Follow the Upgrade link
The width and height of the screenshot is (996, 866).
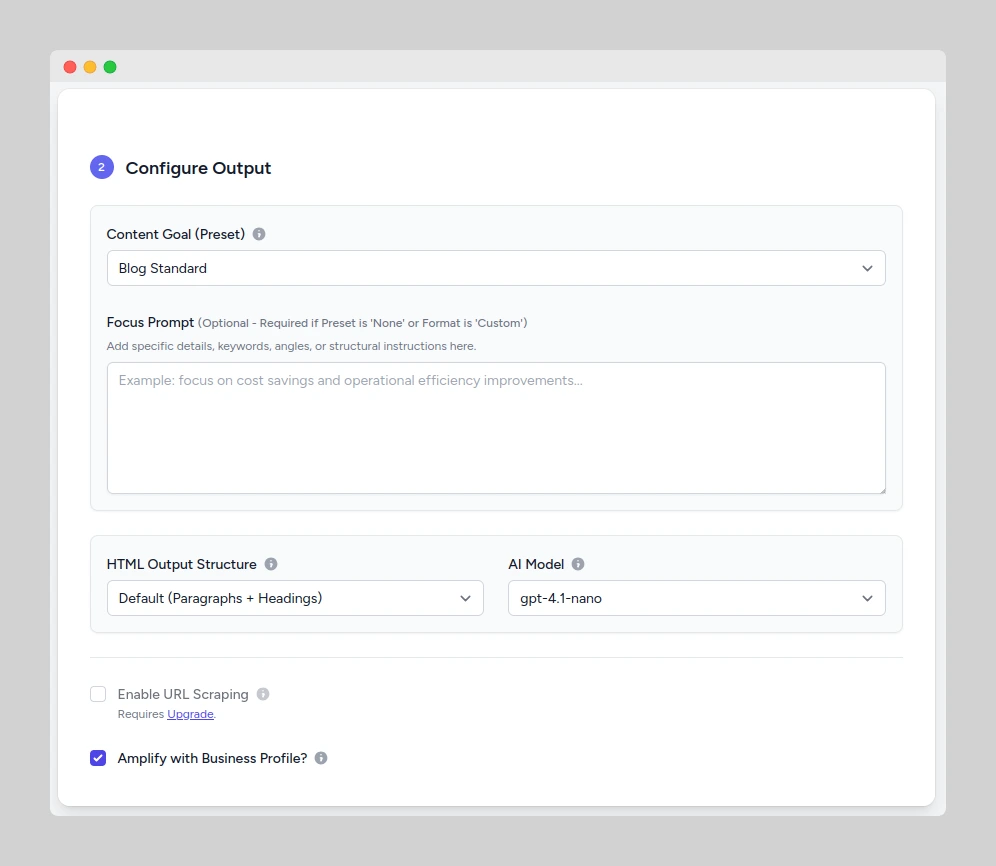point(191,714)
